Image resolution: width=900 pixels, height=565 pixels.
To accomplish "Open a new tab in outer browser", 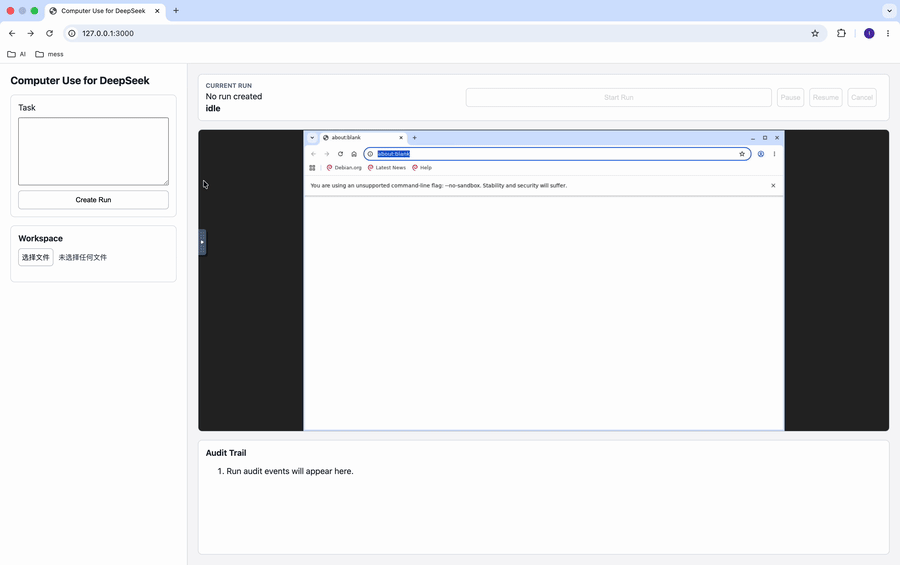I will tap(176, 10).
